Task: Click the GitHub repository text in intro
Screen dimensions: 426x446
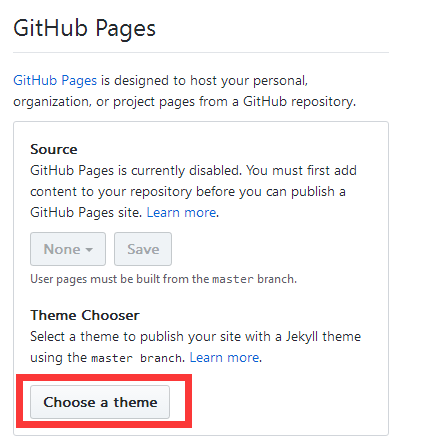Action: click(299, 102)
